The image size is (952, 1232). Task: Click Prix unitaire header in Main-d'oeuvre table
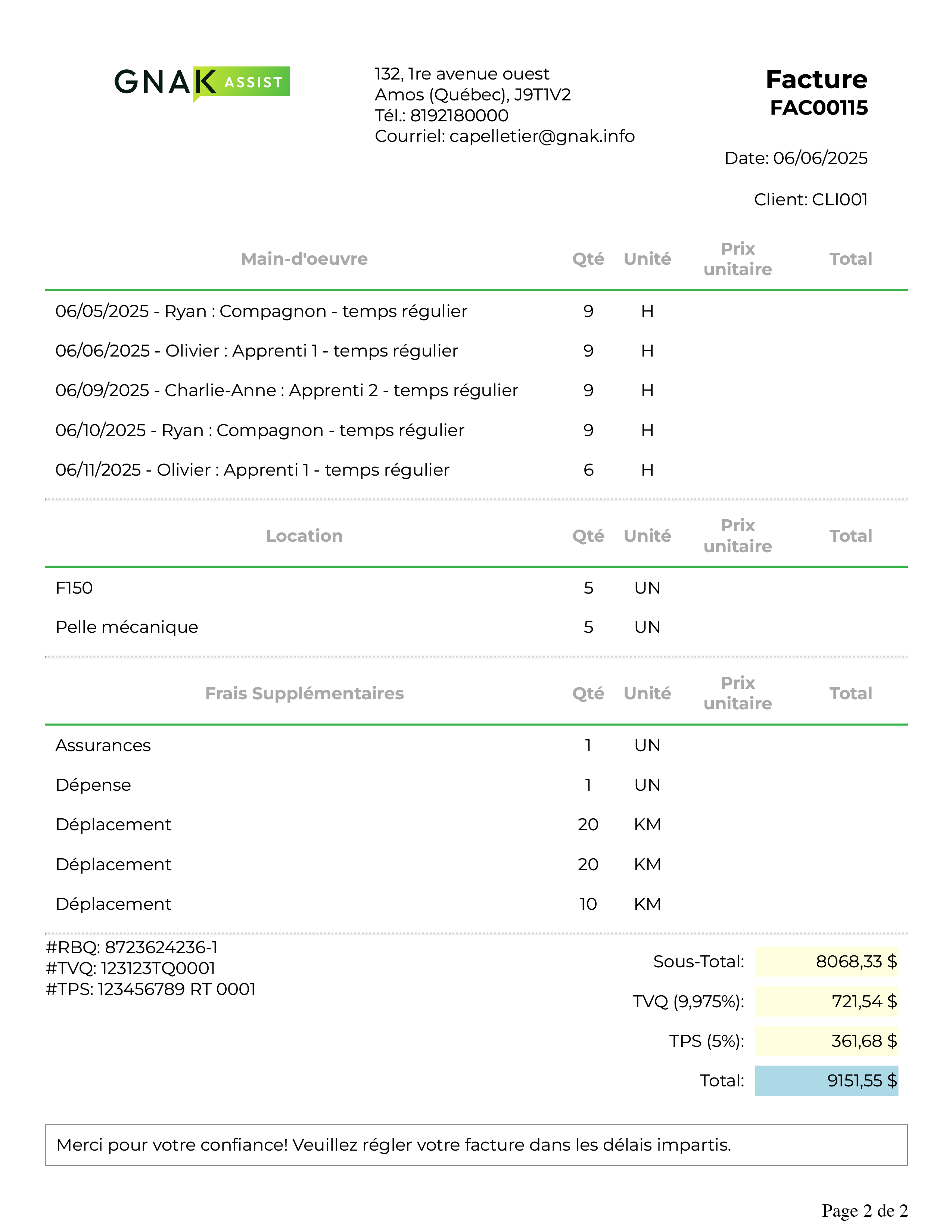pyautogui.click(x=738, y=259)
